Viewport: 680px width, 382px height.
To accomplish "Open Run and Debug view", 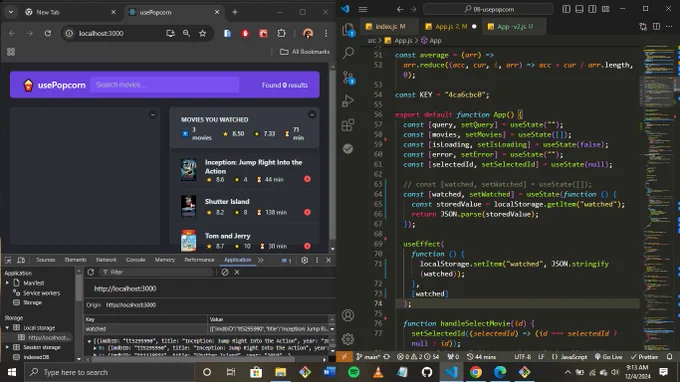I will coord(348,101).
